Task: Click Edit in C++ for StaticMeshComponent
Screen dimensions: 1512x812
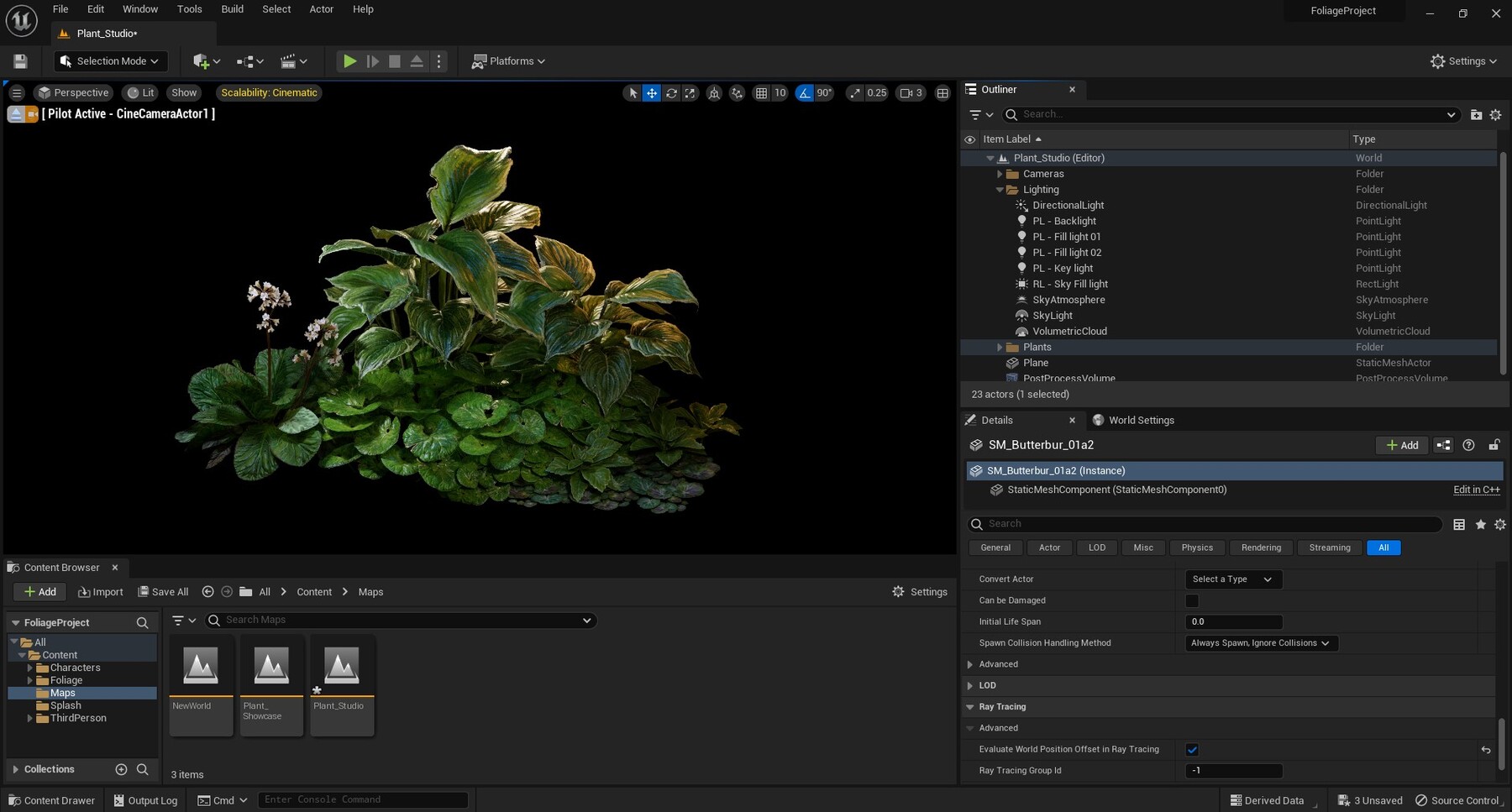Action: (x=1476, y=490)
